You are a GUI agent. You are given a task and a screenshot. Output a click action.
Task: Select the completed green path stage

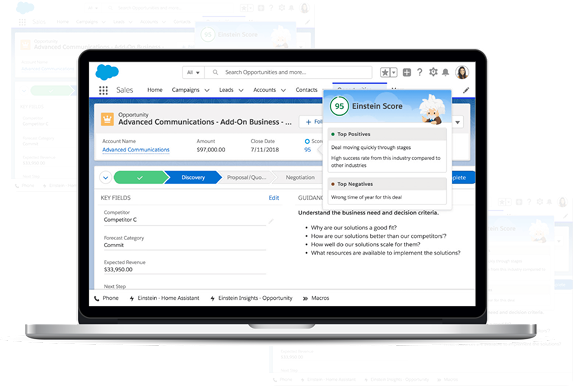tap(140, 178)
